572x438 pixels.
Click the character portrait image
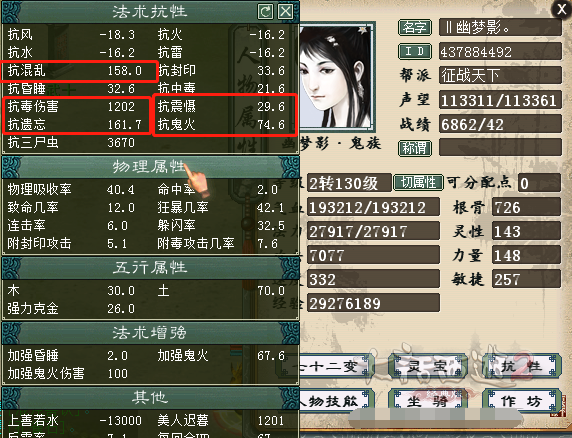[x=337, y=77]
